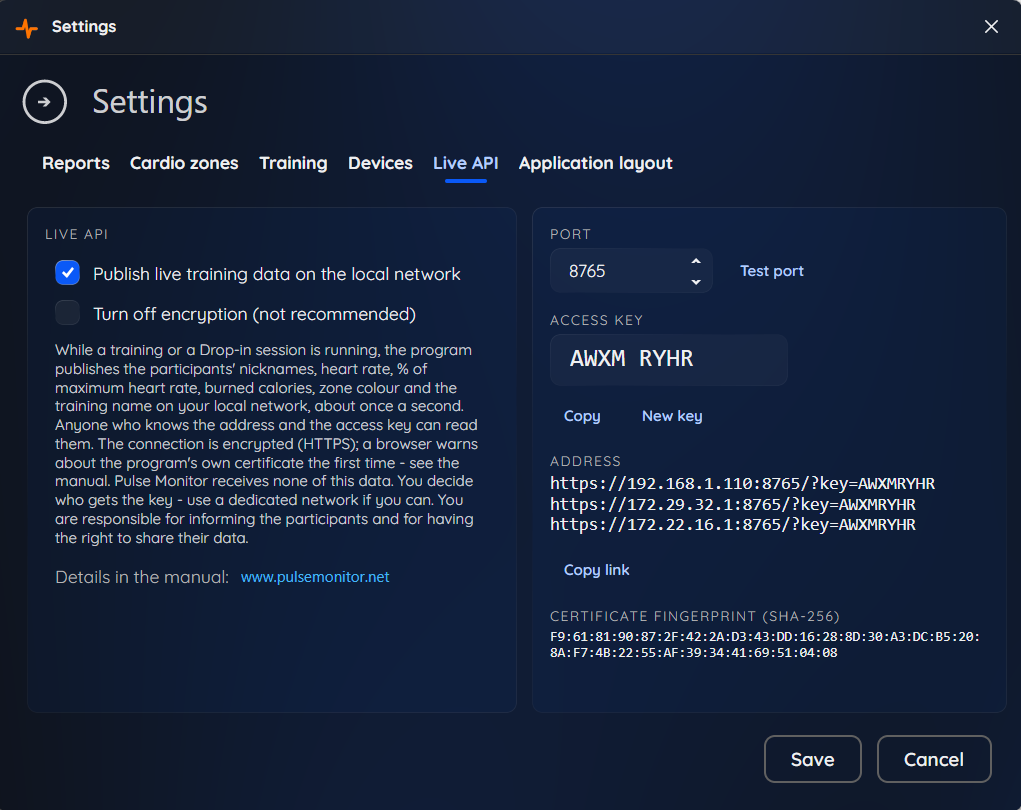Disable publish live training data checkbox

[x=68, y=273]
